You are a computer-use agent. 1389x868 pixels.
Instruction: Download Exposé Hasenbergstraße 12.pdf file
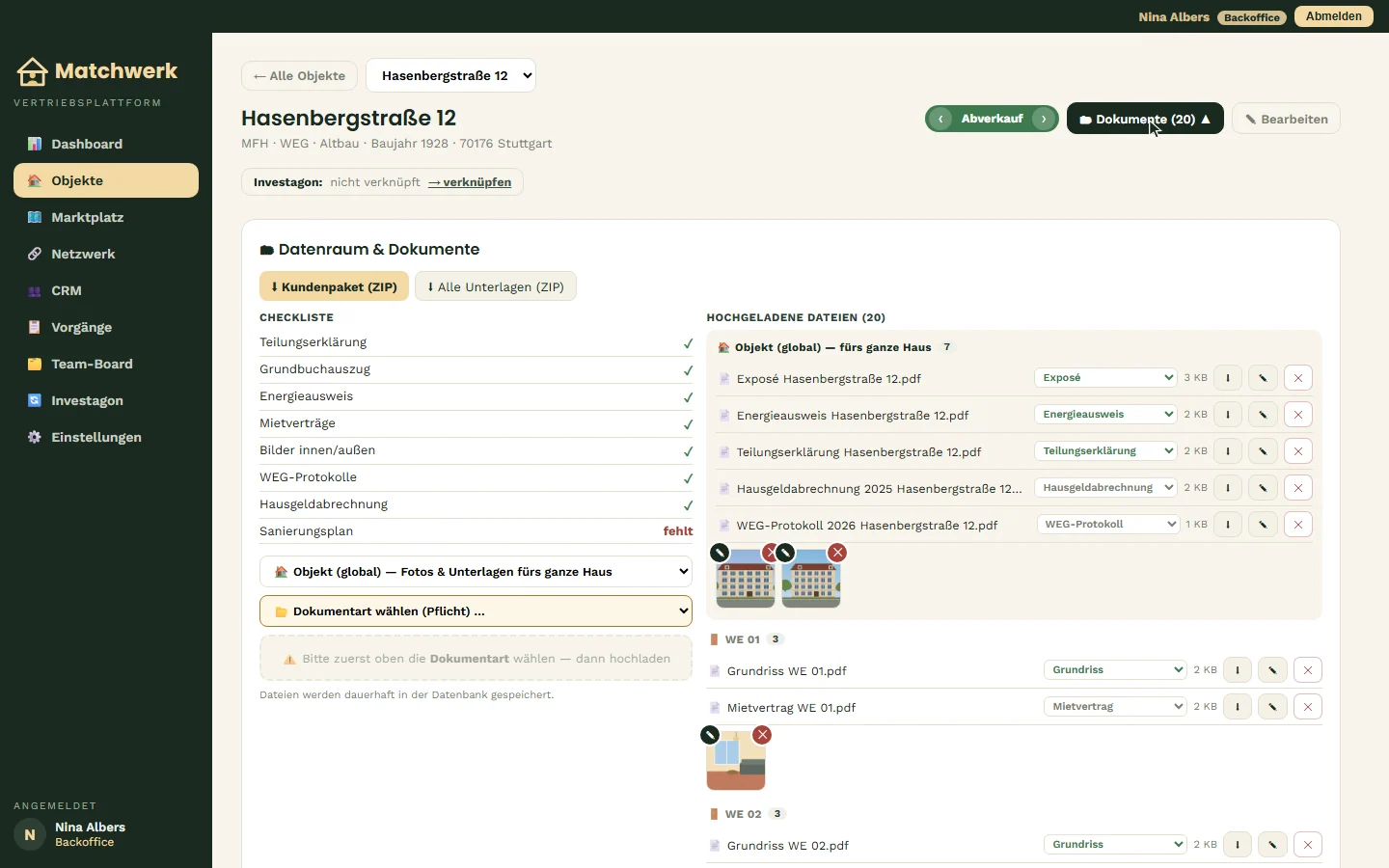pos(1228,378)
